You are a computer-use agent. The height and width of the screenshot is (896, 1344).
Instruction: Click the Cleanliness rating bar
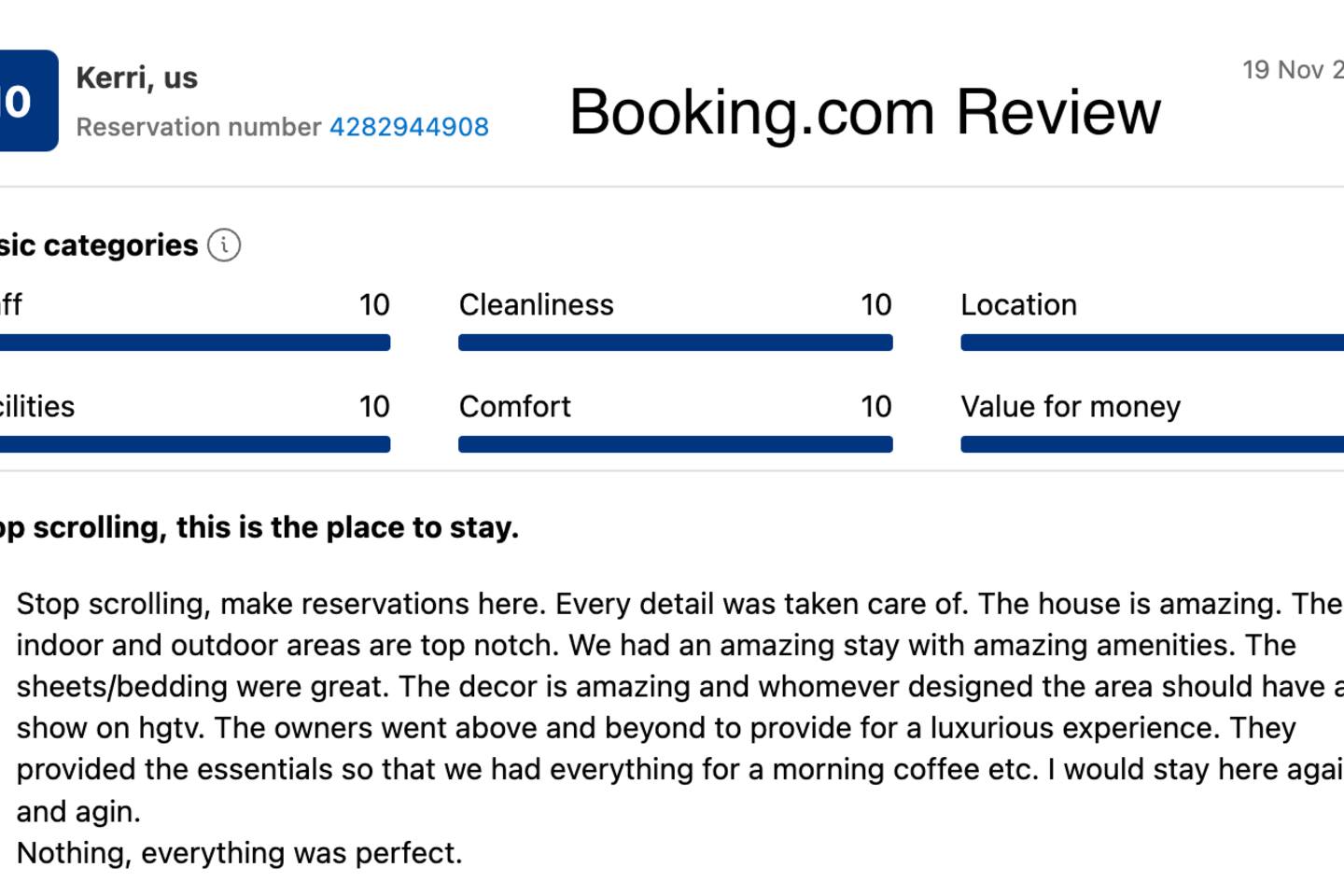tap(675, 343)
